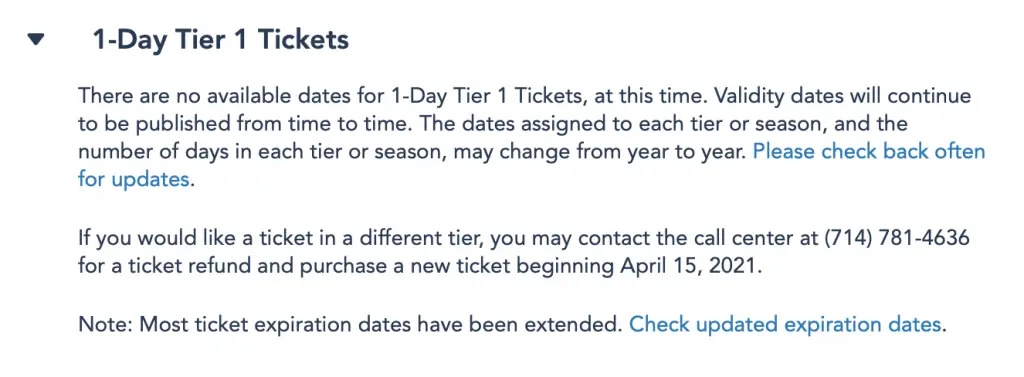Click the words "Validity dates will continue"
1024x377 pixels.
point(842,97)
